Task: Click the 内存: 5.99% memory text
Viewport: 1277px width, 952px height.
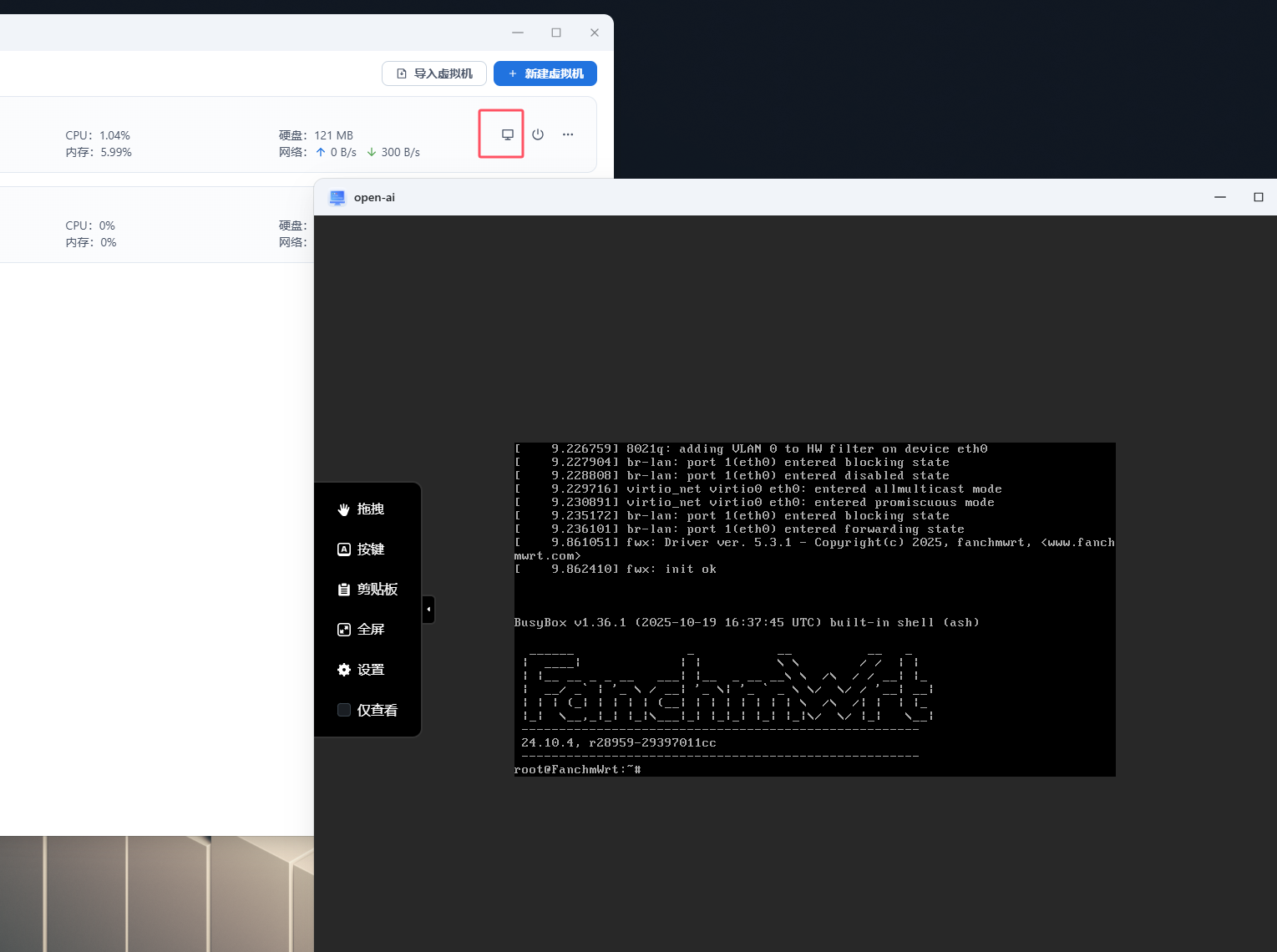Action: point(99,152)
